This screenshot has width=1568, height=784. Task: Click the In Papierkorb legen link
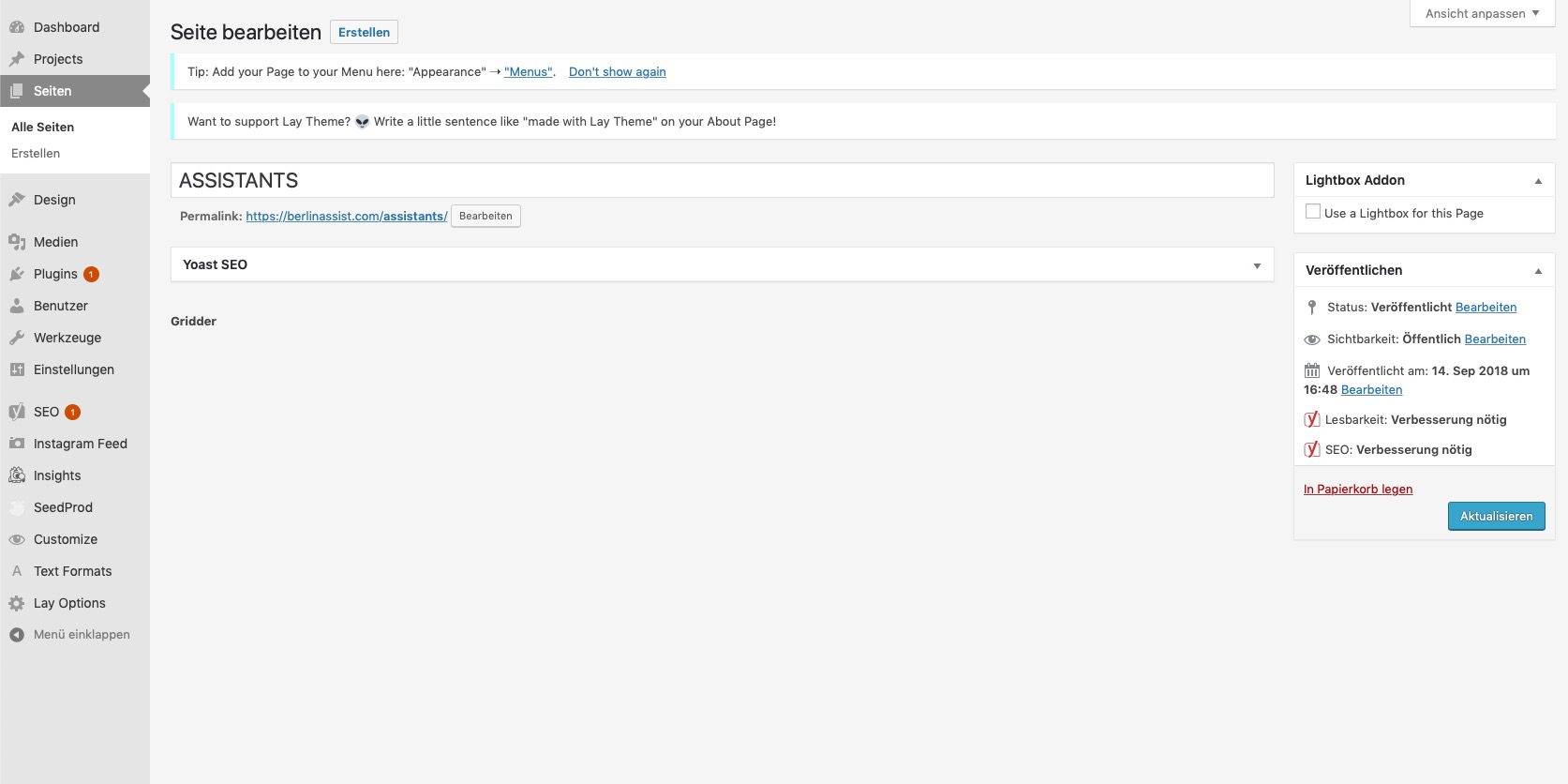pos(1357,489)
